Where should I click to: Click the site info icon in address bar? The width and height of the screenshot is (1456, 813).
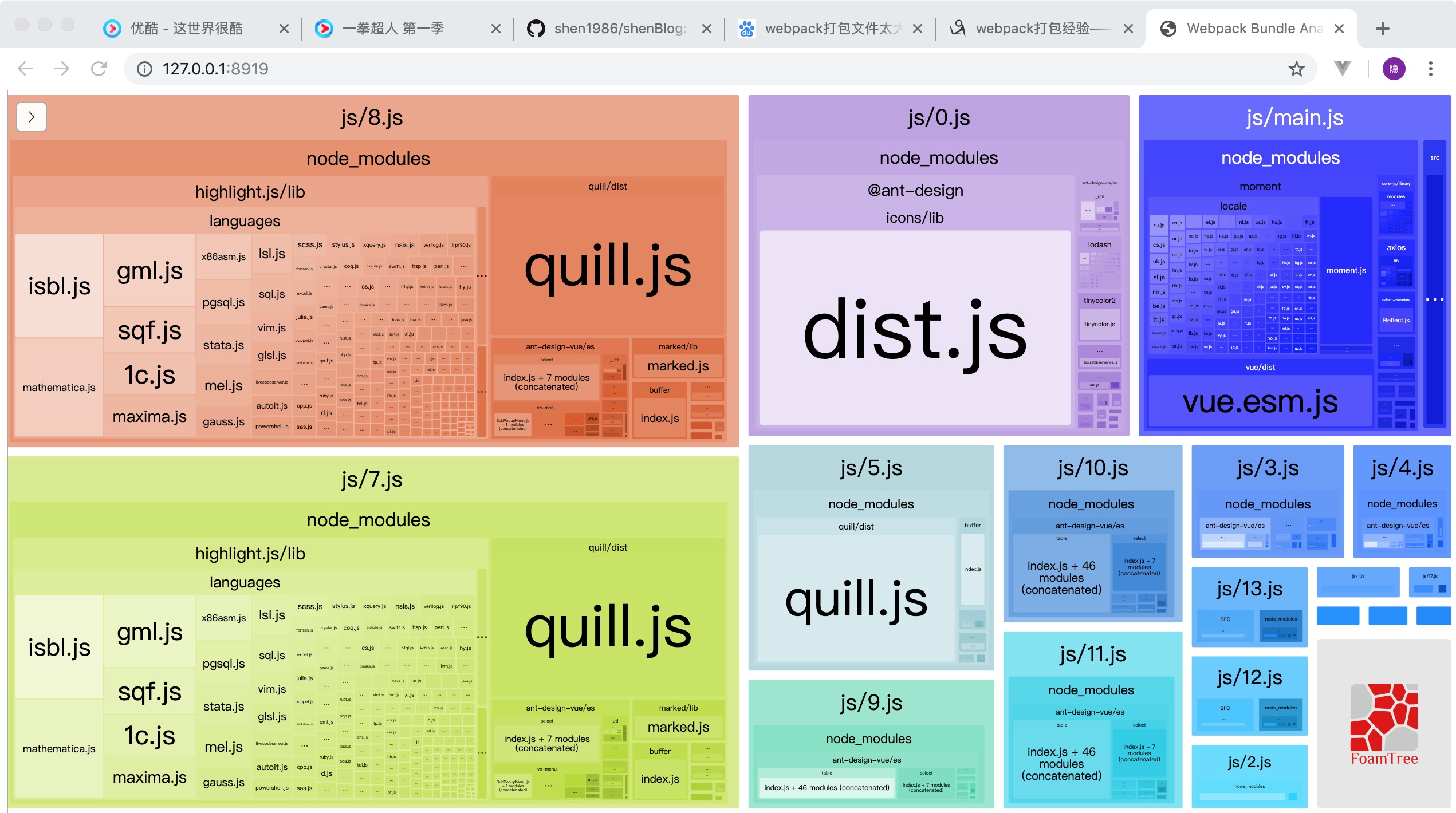[x=144, y=69]
